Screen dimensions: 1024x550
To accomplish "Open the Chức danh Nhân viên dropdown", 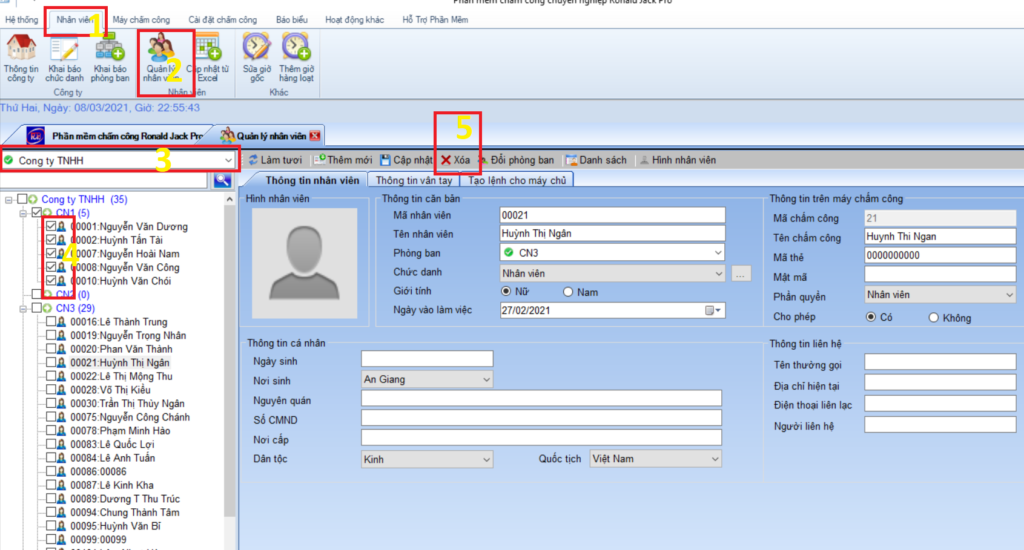I will tap(718, 274).
